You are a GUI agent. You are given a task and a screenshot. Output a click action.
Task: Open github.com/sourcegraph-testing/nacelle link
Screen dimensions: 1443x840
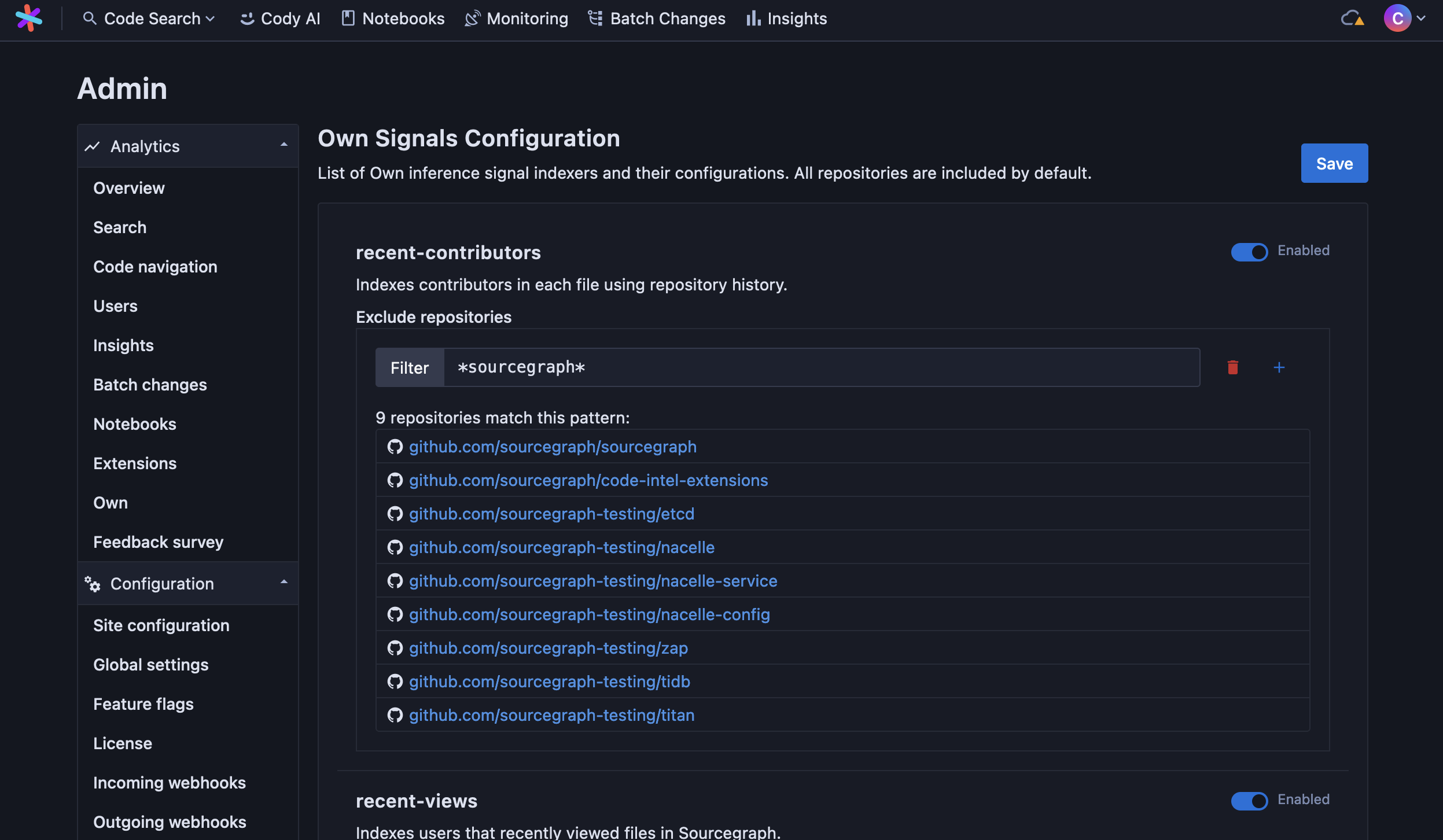pos(562,547)
